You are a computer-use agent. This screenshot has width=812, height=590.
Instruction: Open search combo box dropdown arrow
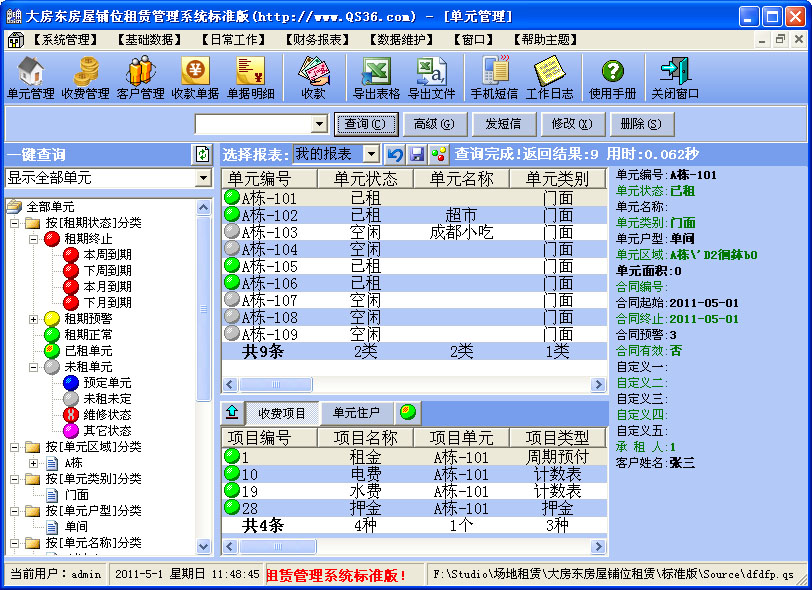tap(320, 124)
